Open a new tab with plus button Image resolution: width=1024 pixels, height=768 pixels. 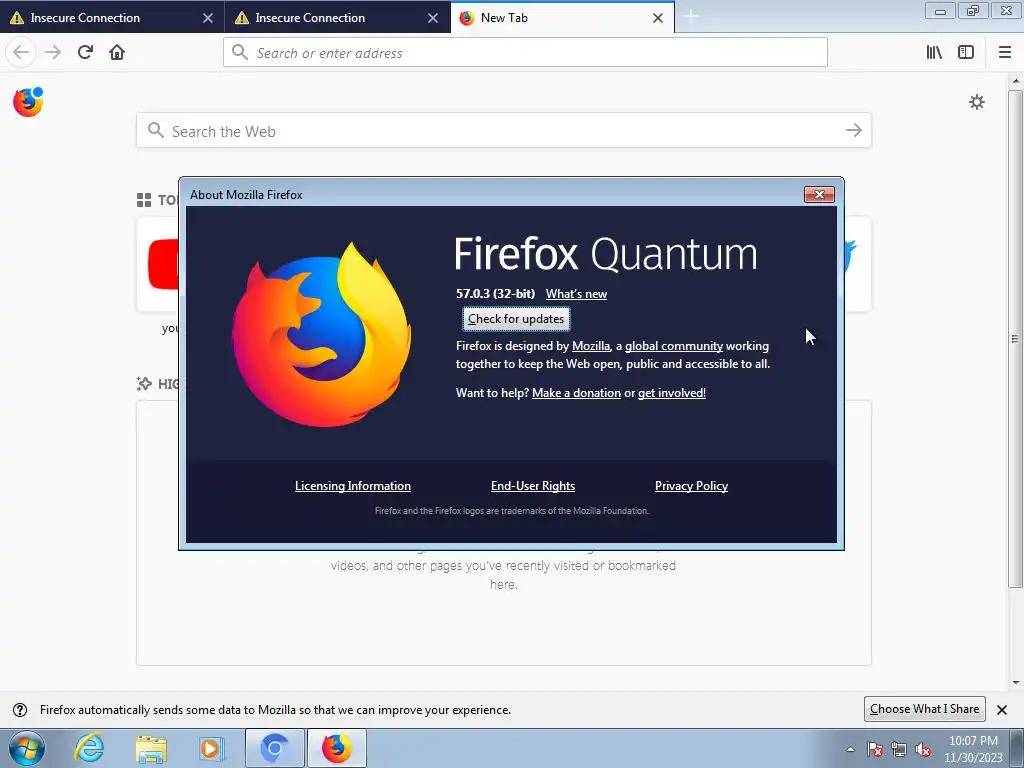coord(690,18)
